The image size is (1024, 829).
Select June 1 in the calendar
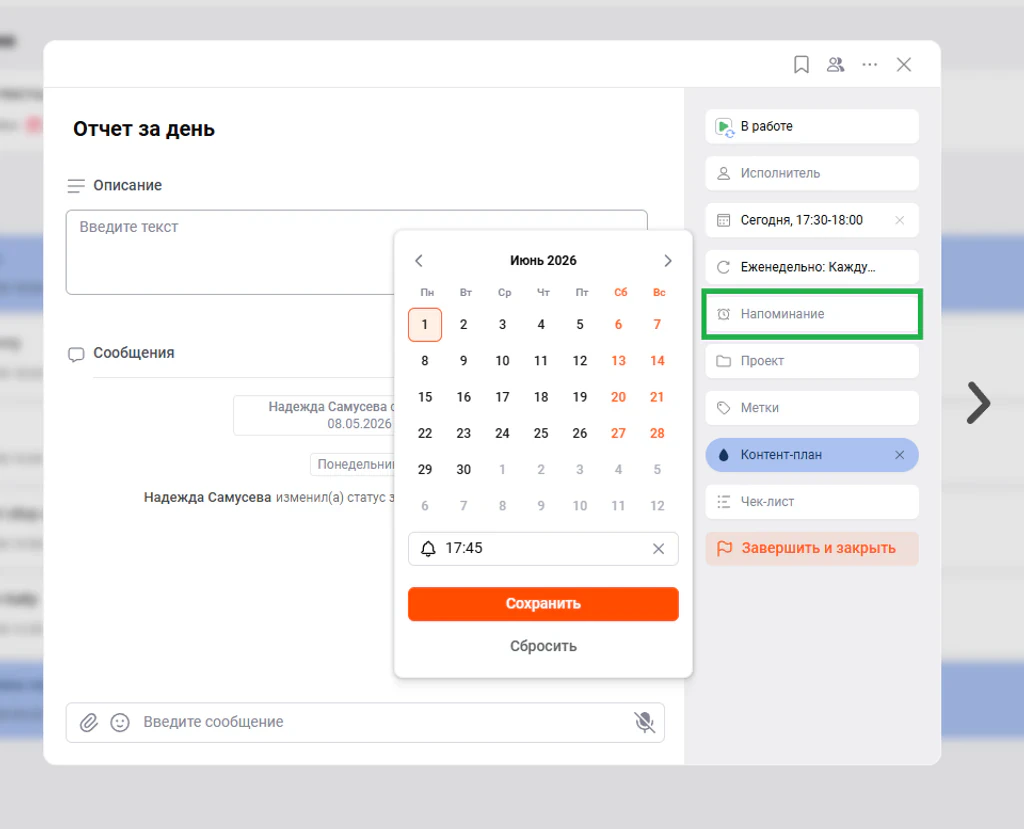tap(424, 325)
